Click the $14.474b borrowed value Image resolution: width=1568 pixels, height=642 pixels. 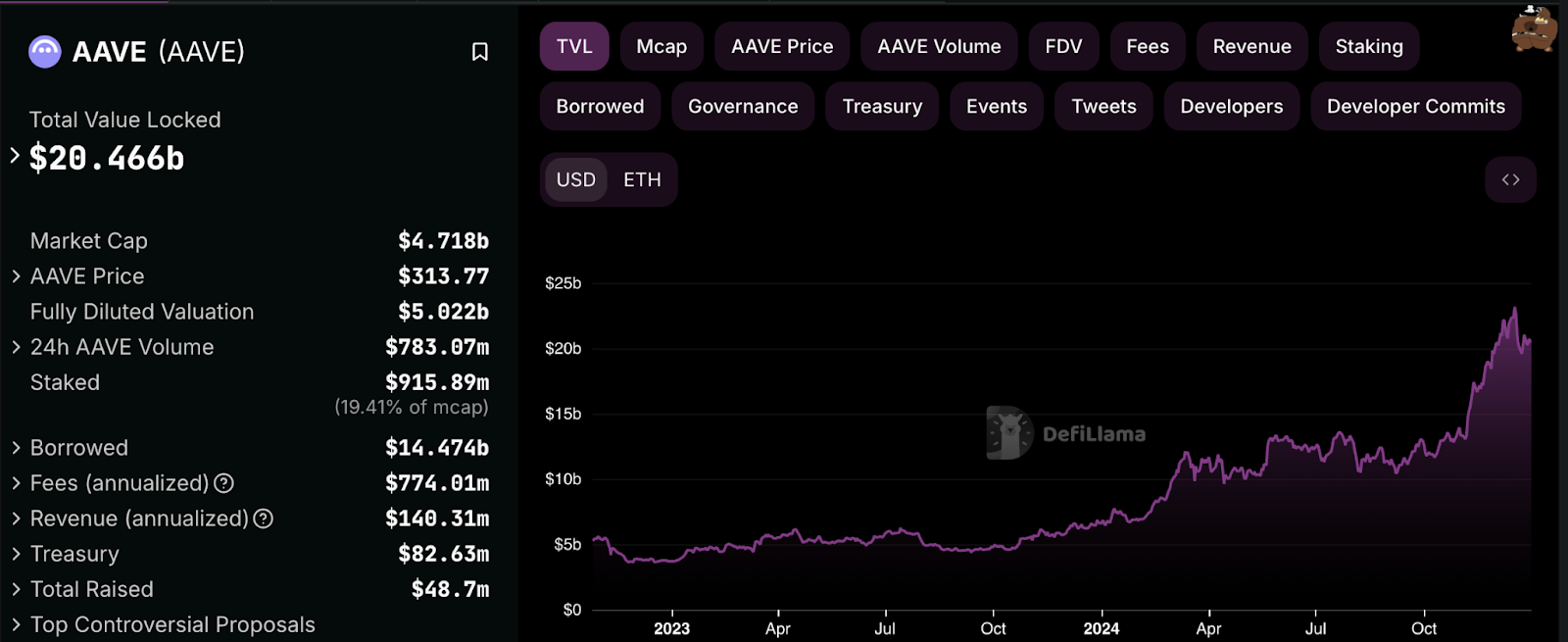coord(437,448)
